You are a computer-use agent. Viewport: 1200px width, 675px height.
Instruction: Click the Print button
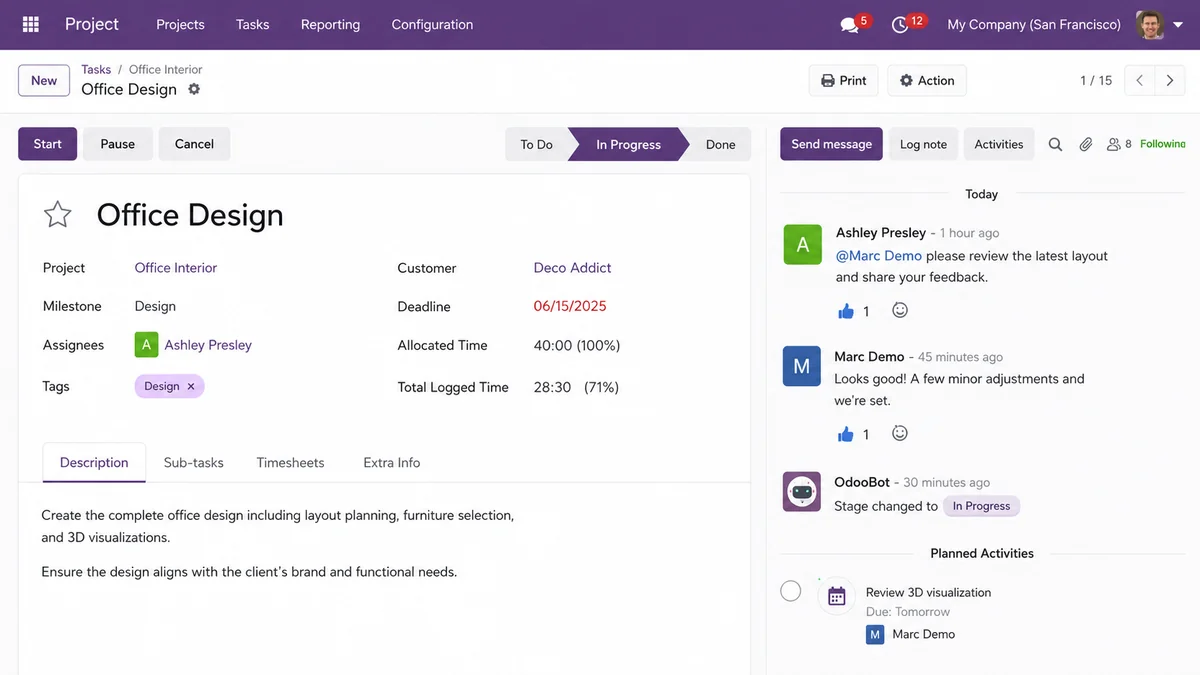(844, 81)
